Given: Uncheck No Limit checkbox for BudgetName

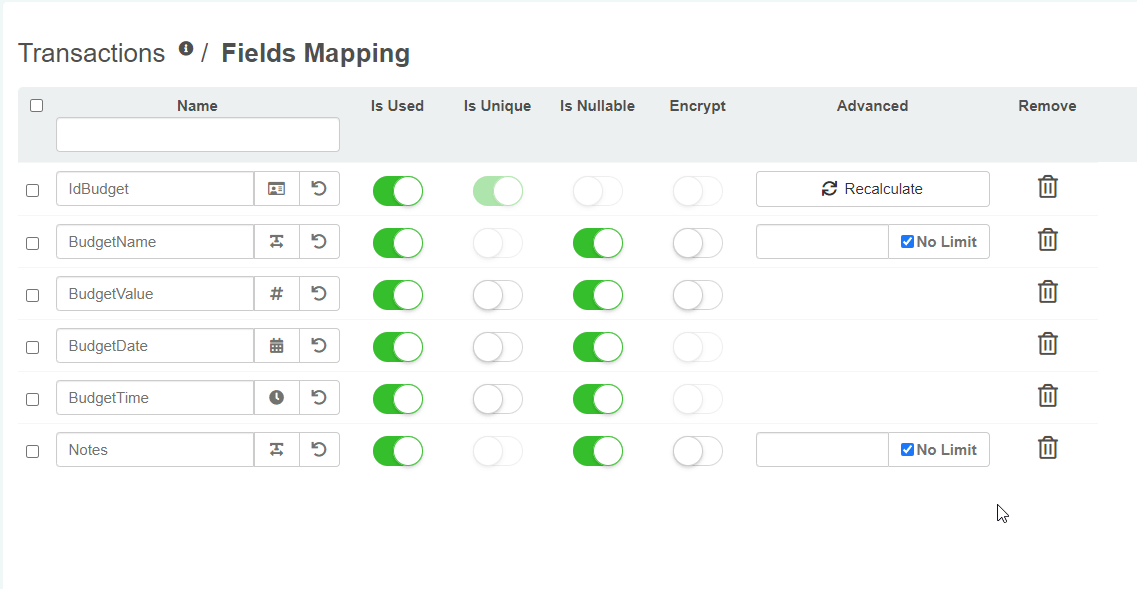Looking at the screenshot, I should tap(907, 242).
